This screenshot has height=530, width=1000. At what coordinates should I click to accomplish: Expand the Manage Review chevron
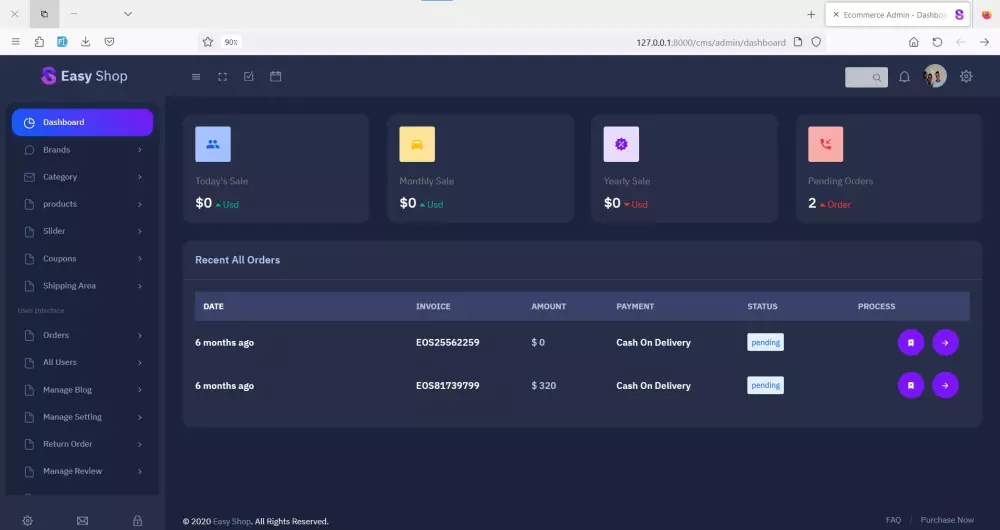(x=140, y=471)
